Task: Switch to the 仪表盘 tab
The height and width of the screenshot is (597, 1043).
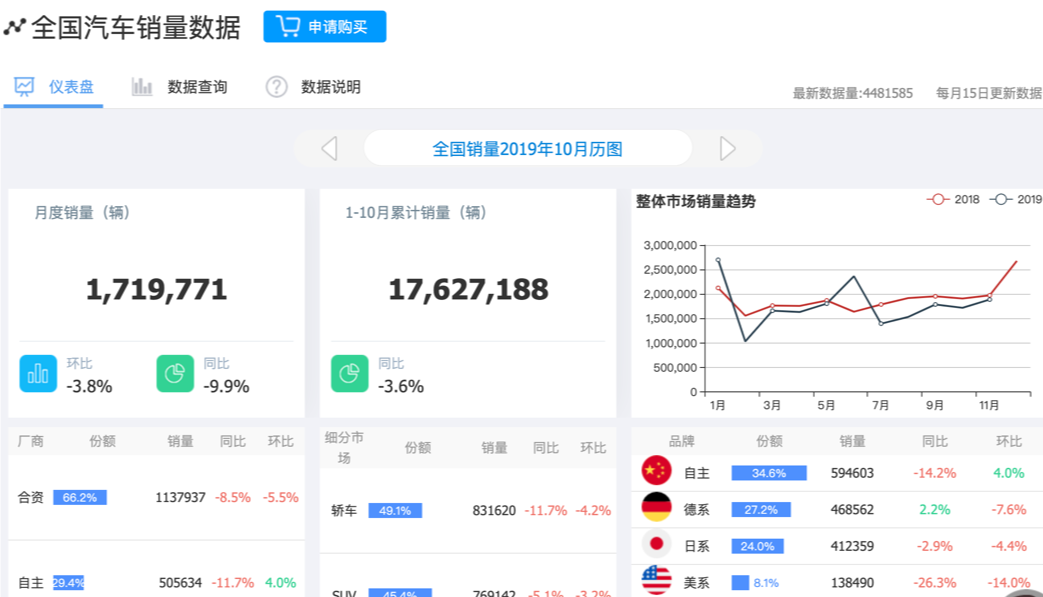Action: [55, 87]
